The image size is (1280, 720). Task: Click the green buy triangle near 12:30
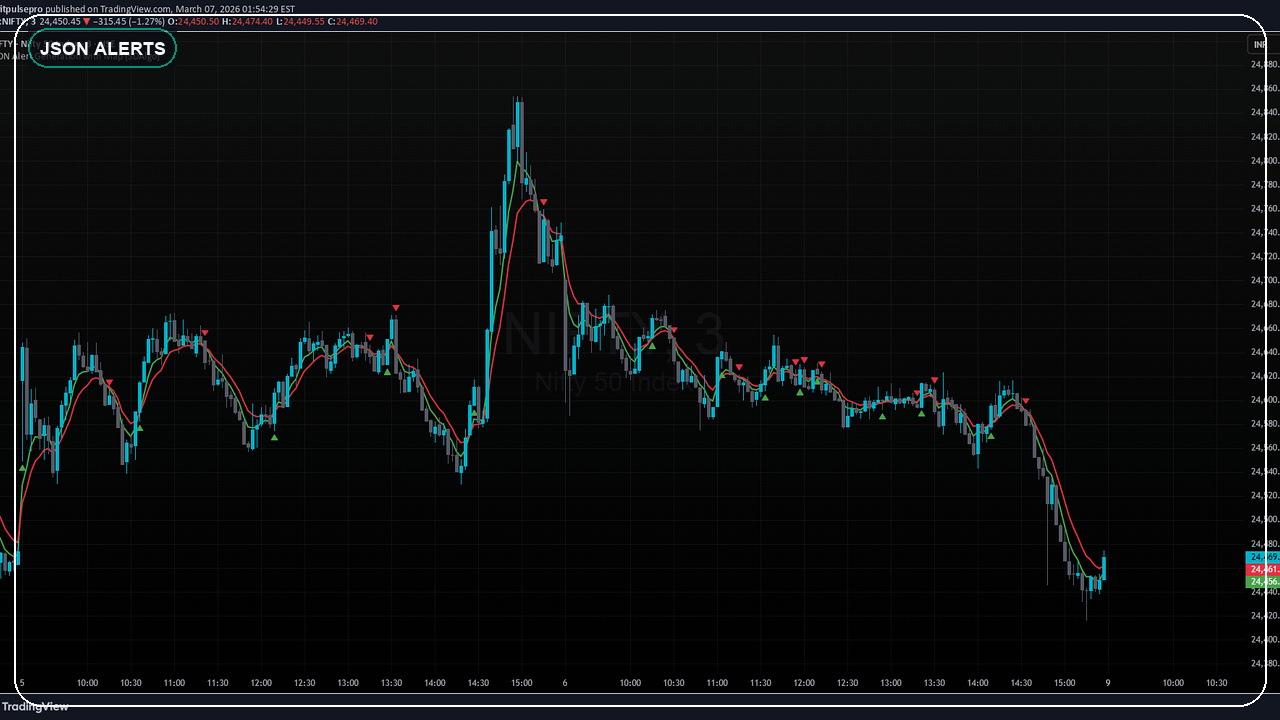click(x=275, y=437)
